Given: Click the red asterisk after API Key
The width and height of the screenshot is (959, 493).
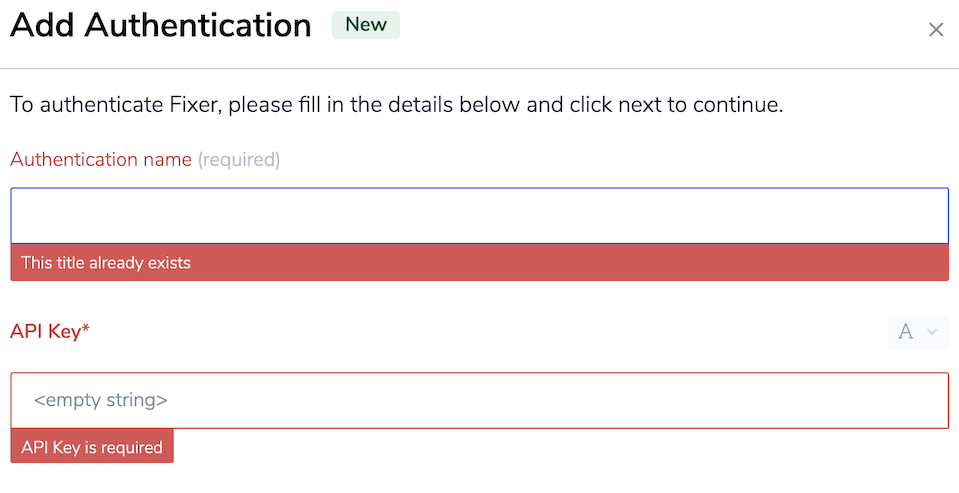Looking at the screenshot, I should pos(86,330).
